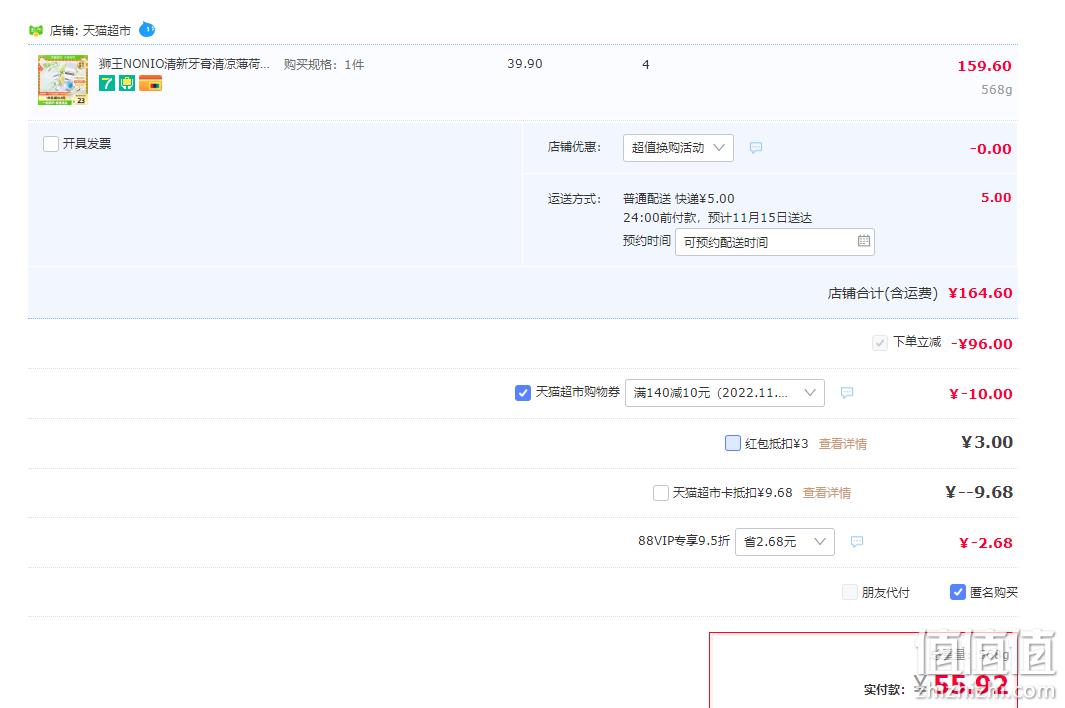Viewport: 1065px width, 708px height.
Task: Click the 店铺优惠 label
Action: 575,147
